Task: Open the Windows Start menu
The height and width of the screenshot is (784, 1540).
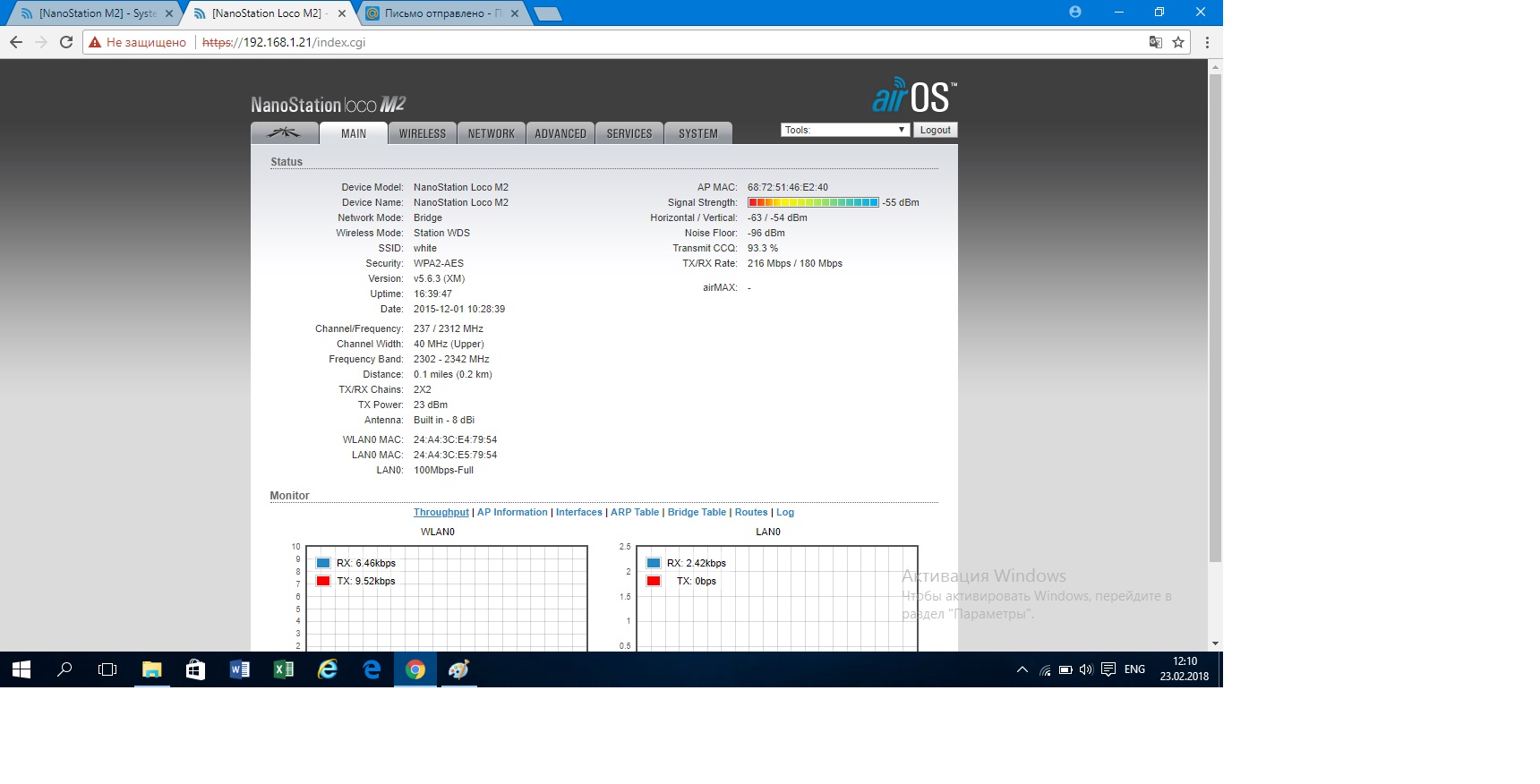Action: point(21,669)
